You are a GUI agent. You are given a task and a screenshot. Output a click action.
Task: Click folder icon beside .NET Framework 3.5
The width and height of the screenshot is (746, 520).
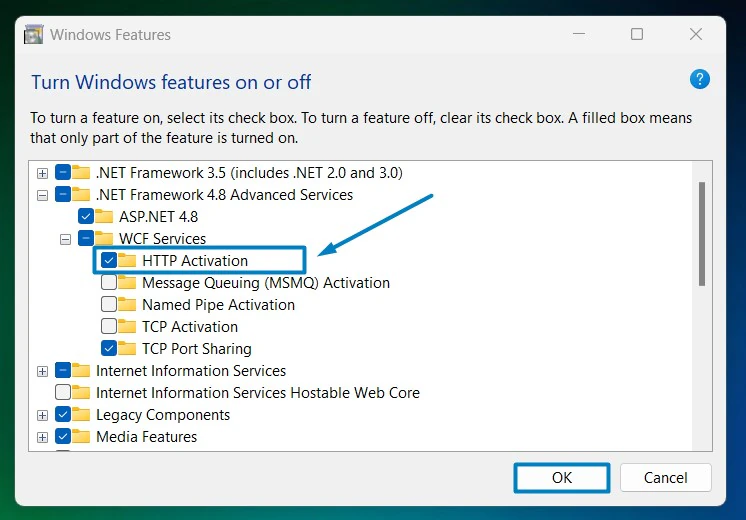(81, 172)
